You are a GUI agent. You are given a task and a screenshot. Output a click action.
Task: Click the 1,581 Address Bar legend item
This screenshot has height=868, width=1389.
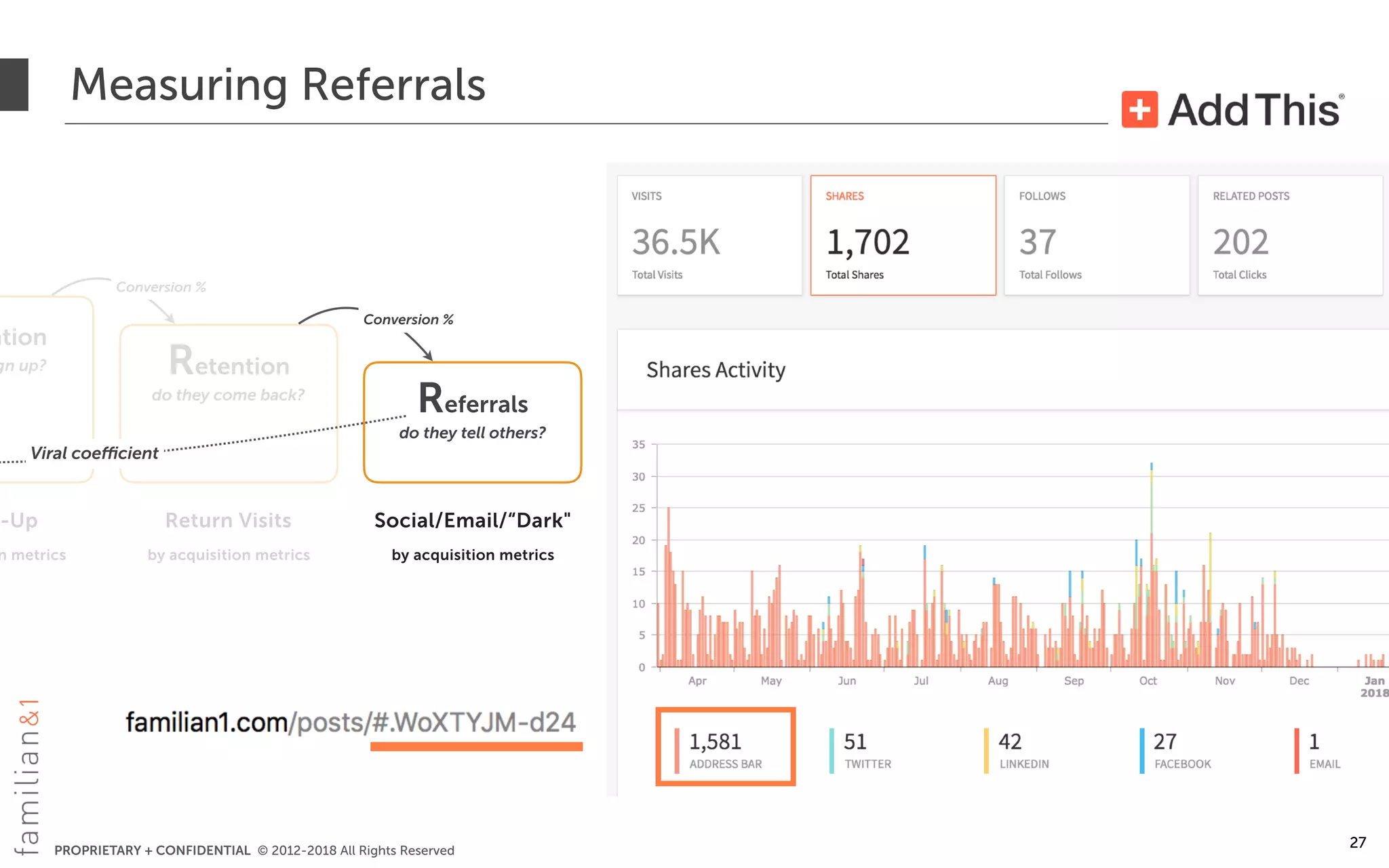726,747
